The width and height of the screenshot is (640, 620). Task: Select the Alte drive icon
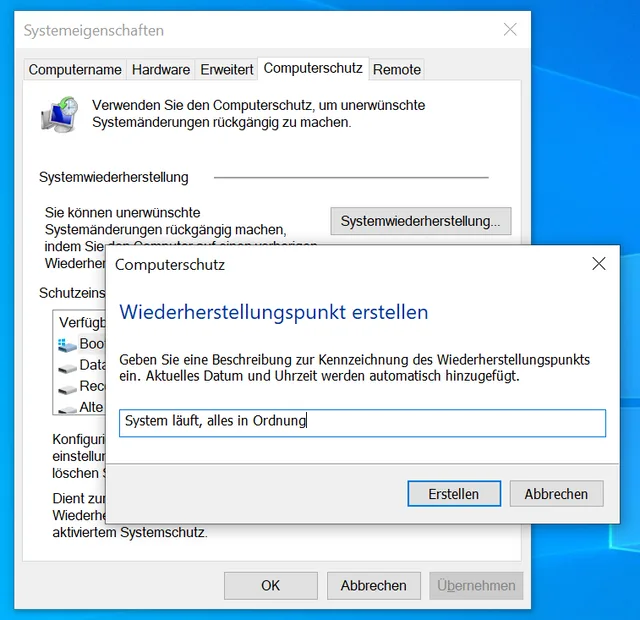[x=67, y=409]
